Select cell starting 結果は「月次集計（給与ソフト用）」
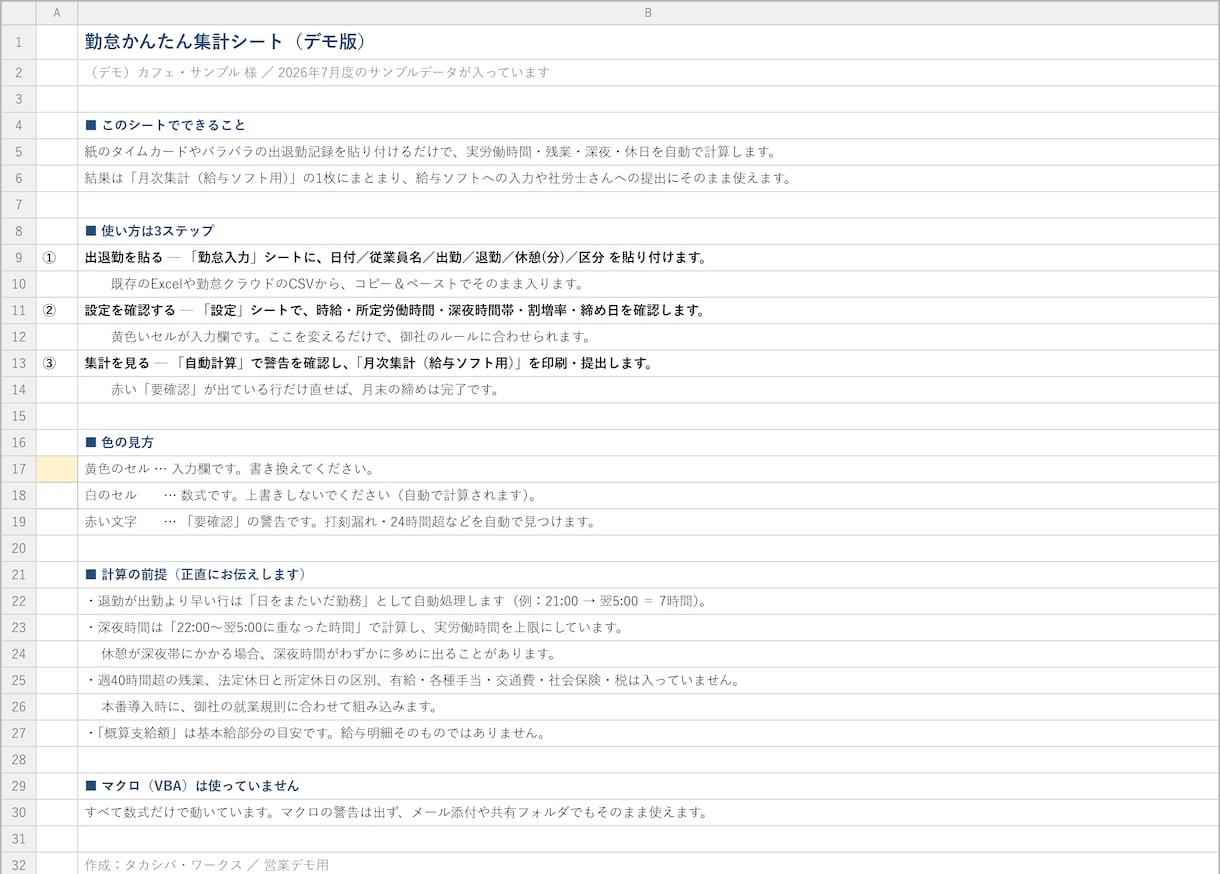Screen dimensions: 1220x874 648,178
